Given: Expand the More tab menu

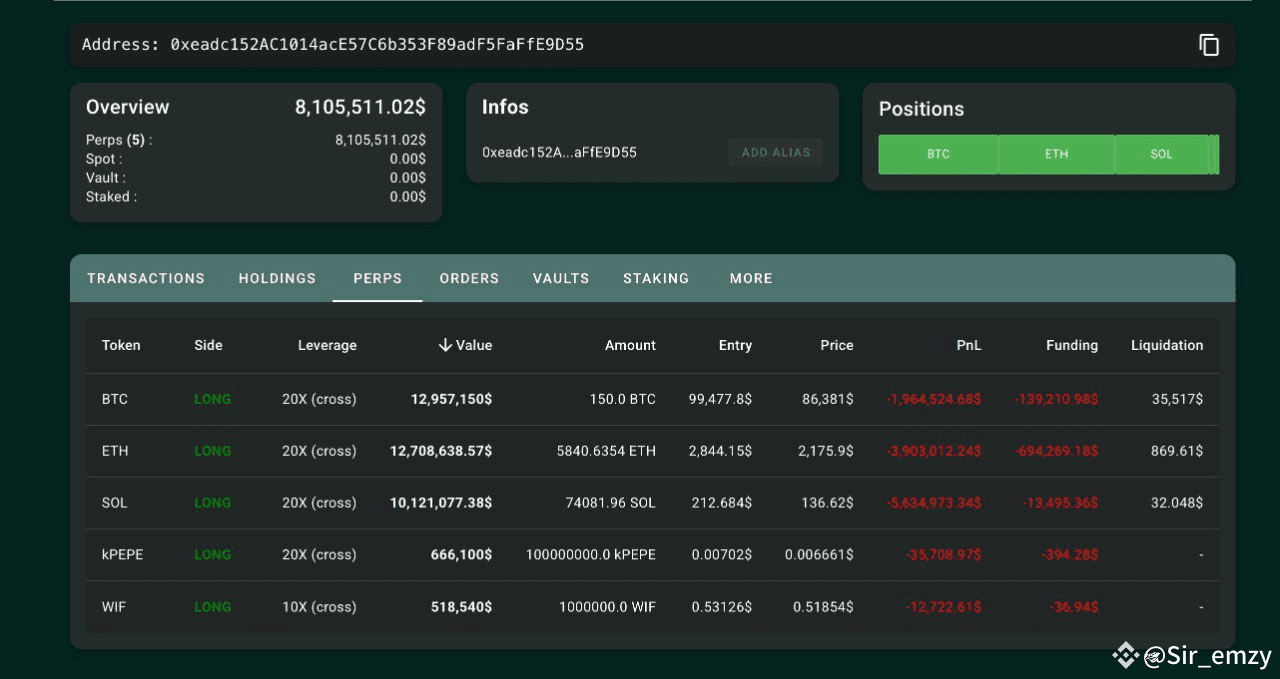Looking at the screenshot, I should [751, 278].
